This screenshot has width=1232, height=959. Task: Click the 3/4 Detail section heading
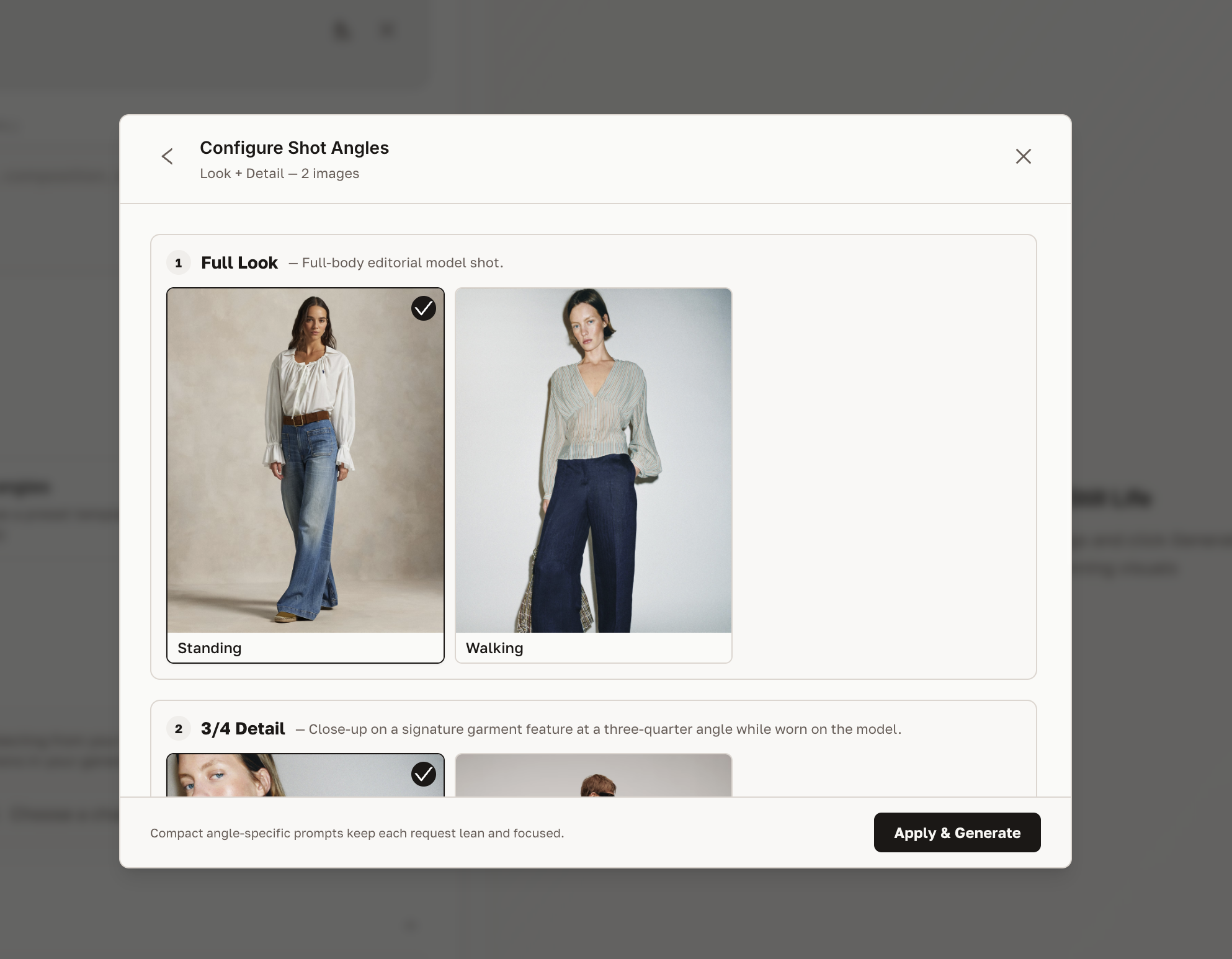[x=243, y=729]
